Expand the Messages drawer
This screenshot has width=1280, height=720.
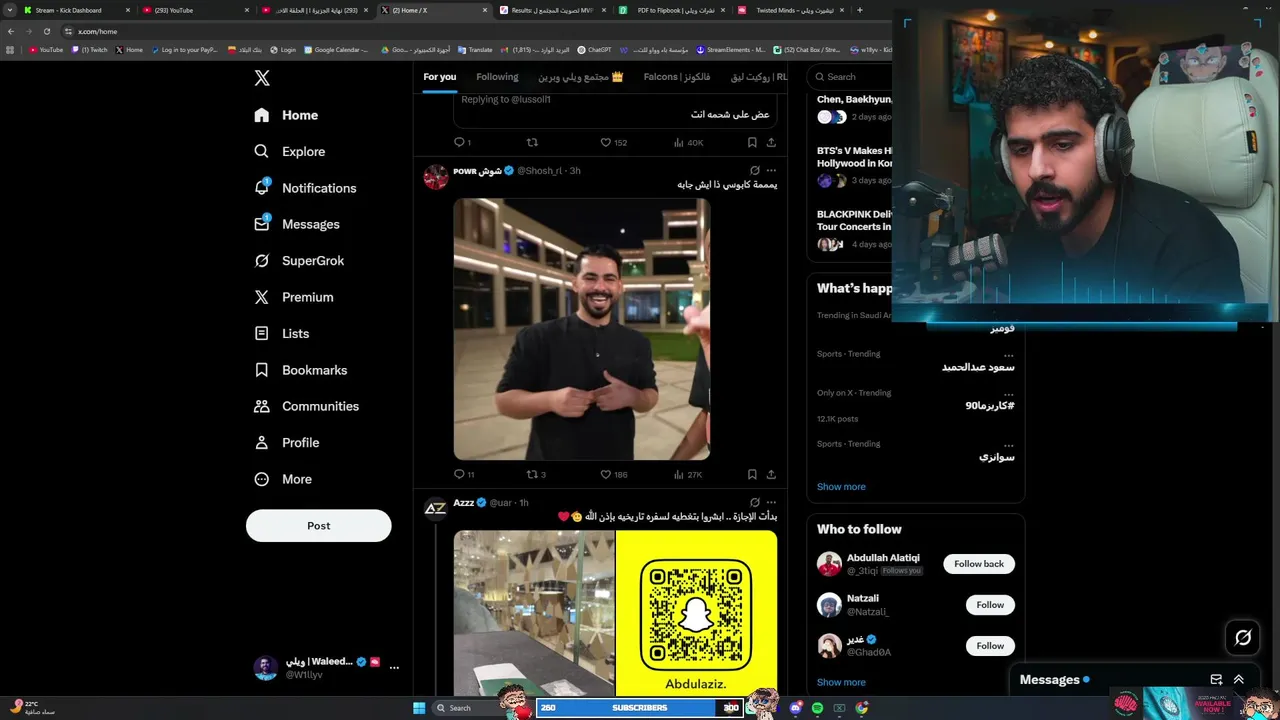pos(1239,680)
